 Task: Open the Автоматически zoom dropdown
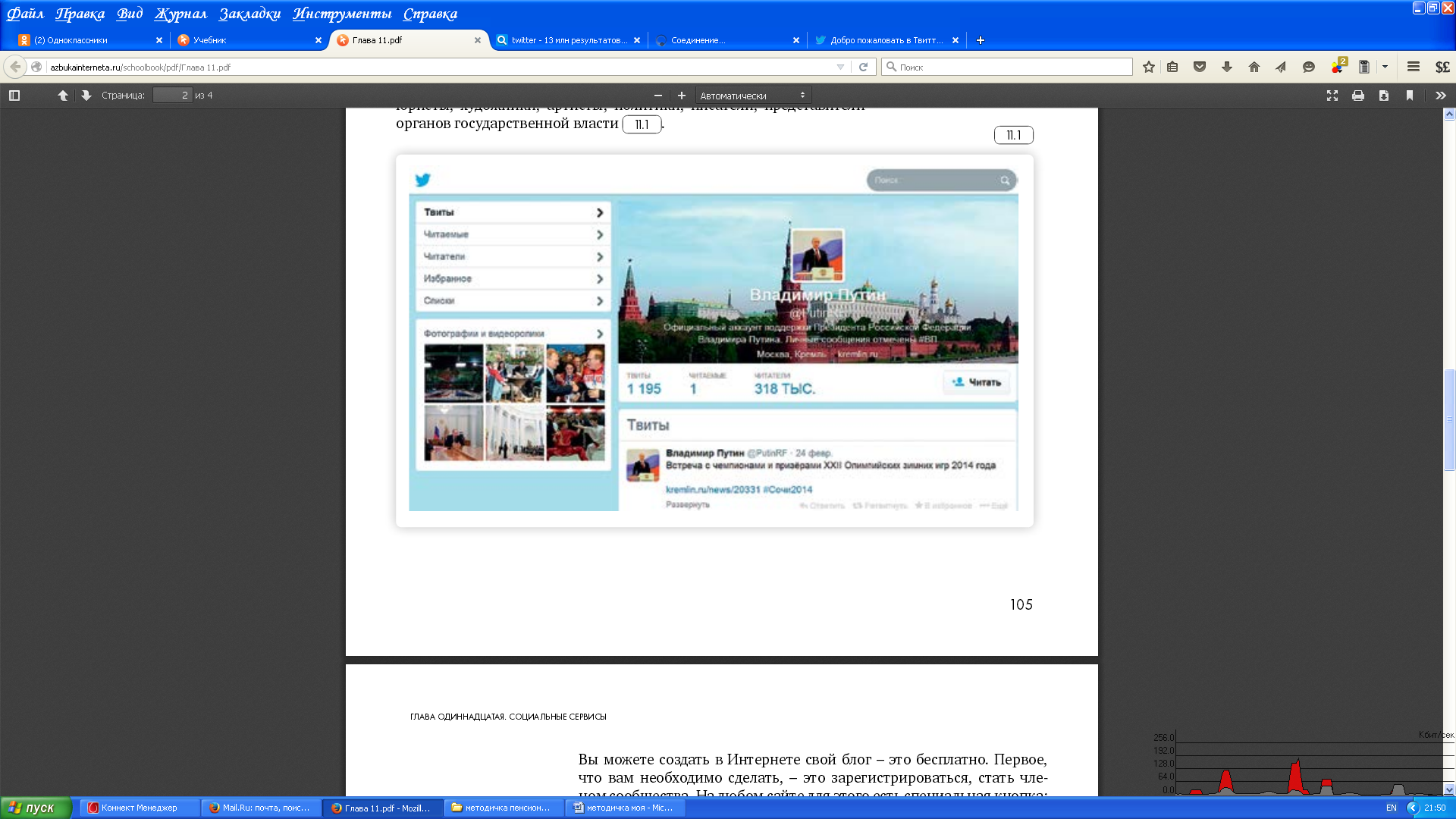coord(753,96)
